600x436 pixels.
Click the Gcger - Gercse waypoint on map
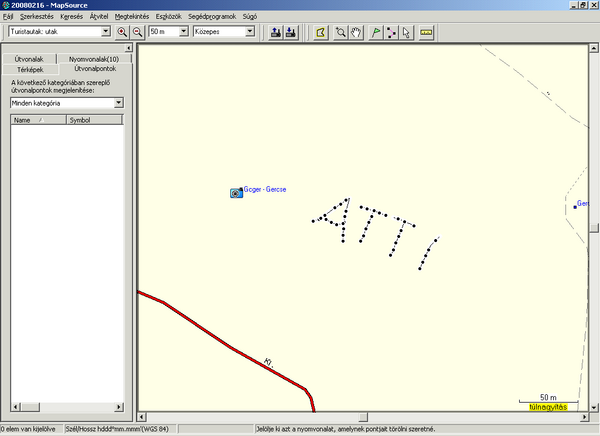[x=236, y=192]
